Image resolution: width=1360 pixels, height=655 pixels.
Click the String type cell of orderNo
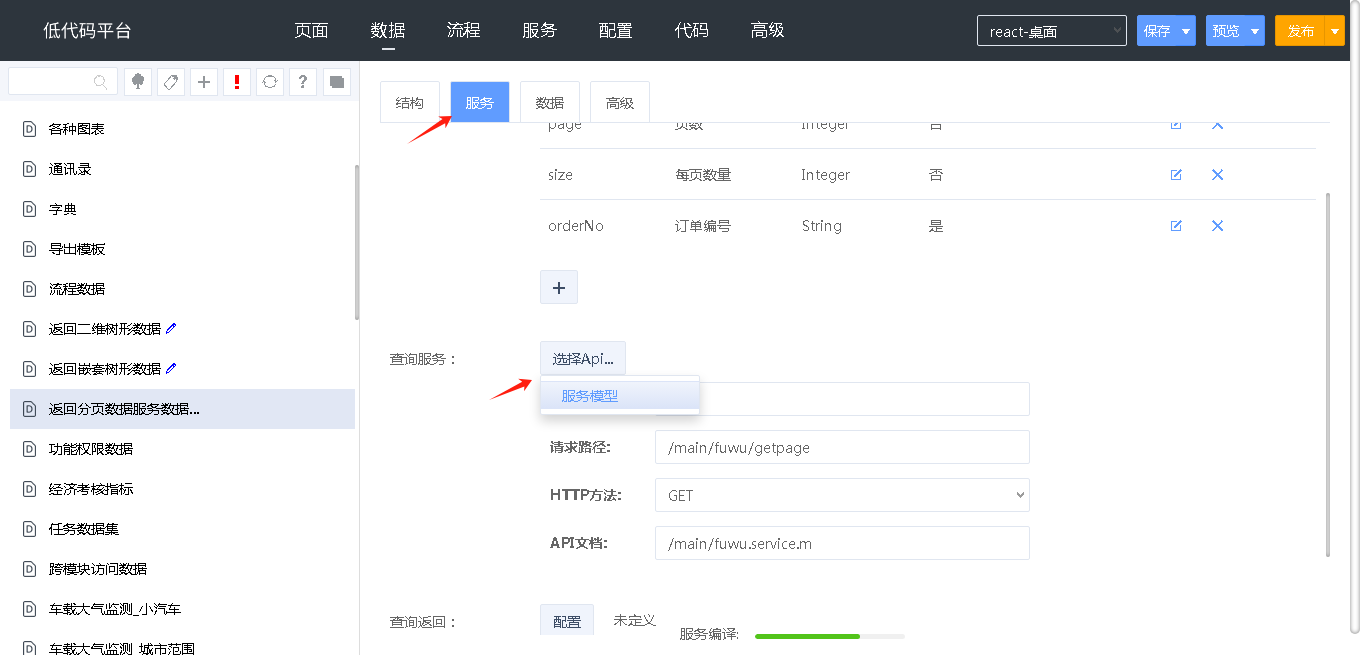821,226
